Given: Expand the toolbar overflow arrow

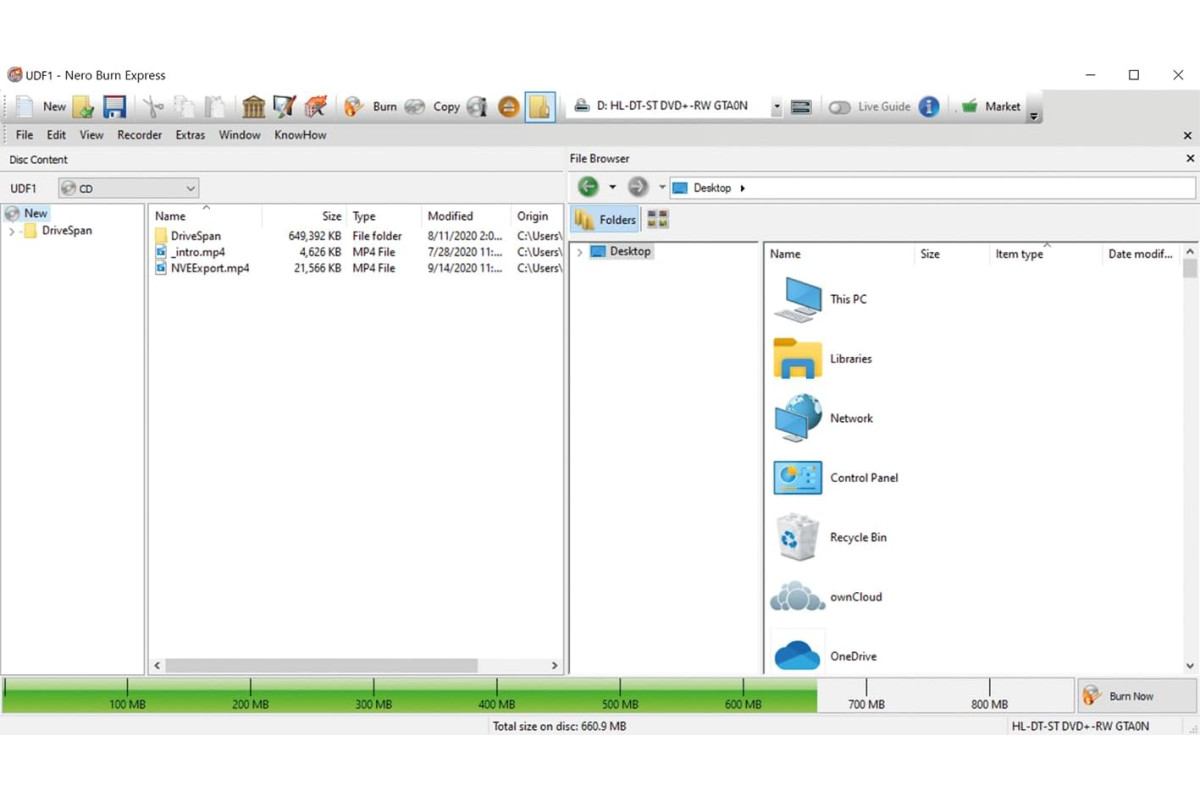Looking at the screenshot, I should pyautogui.click(x=1034, y=115).
